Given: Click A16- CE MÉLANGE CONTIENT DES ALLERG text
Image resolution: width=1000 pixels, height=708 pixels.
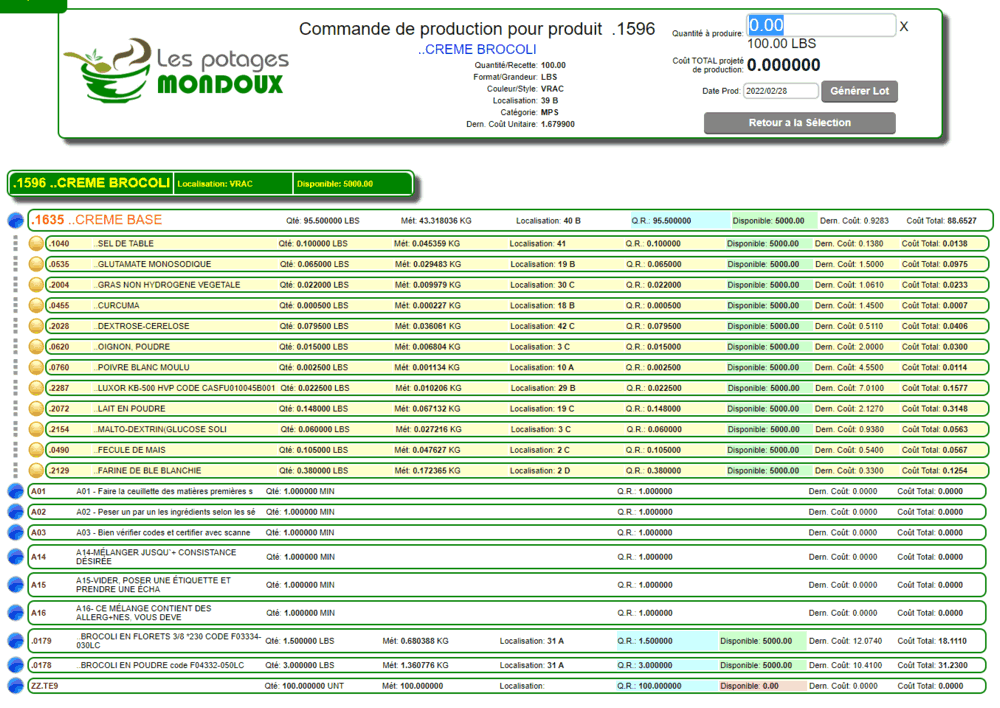Looking at the screenshot, I should pyautogui.click(x=143, y=613).
